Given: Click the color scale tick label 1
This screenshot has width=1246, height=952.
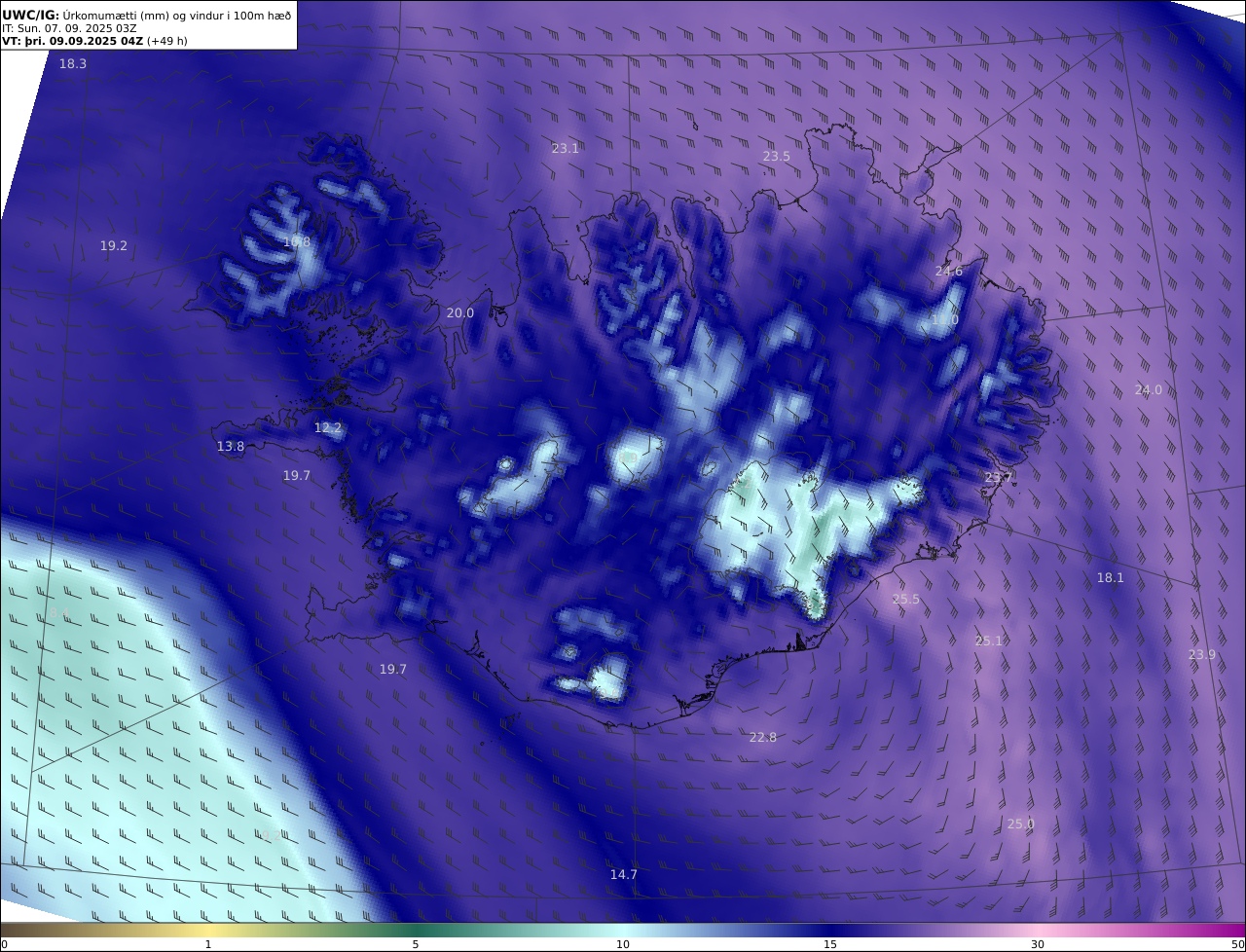Looking at the screenshot, I should (208, 944).
